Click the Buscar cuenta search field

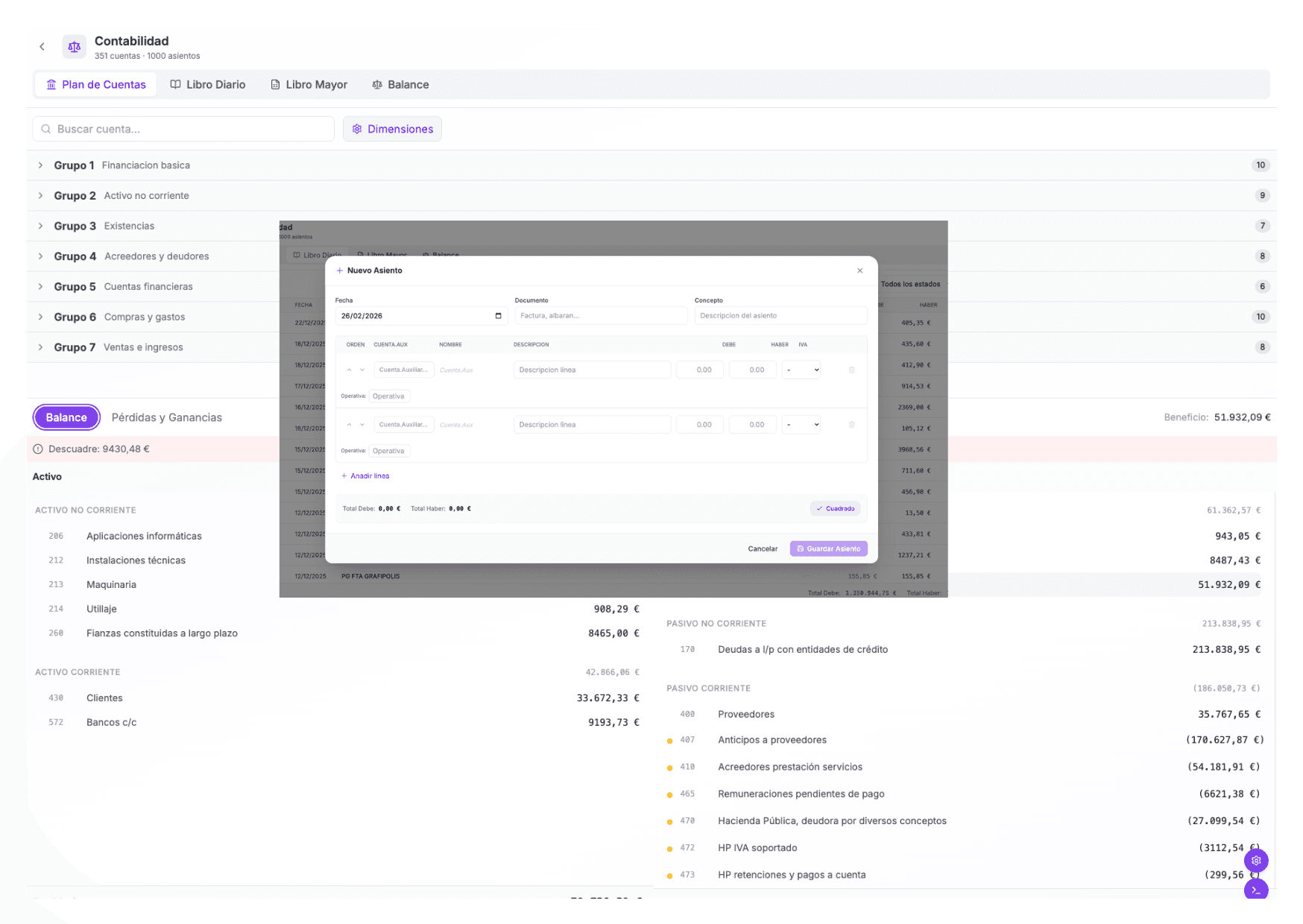pos(183,129)
